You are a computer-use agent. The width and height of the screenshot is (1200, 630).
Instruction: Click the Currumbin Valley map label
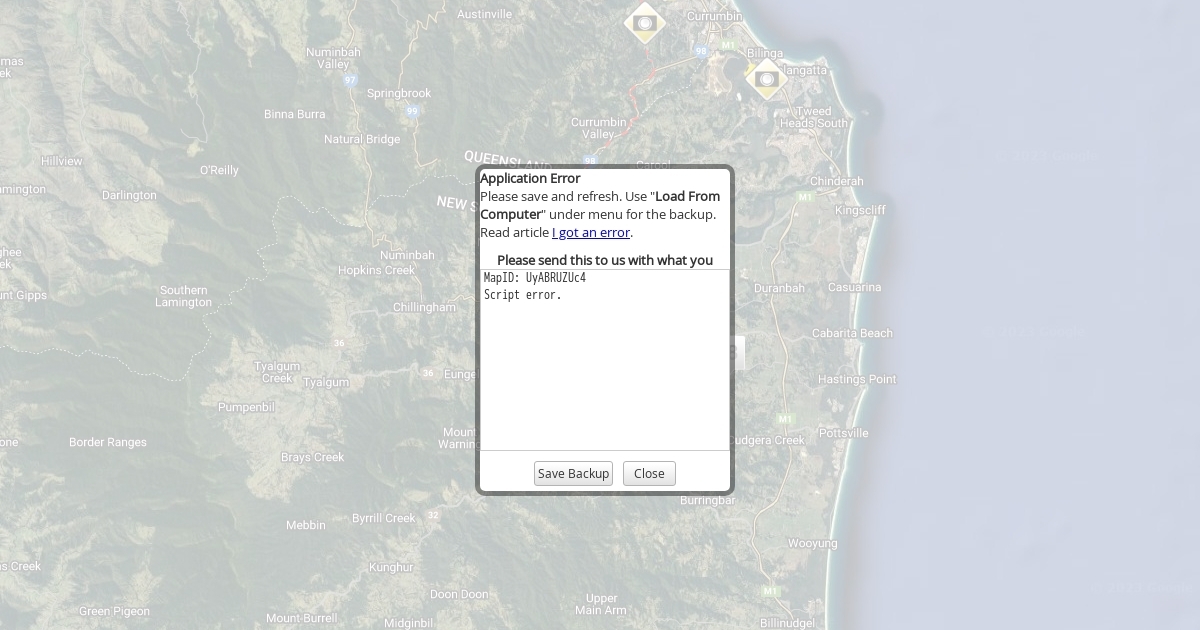pyautogui.click(x=598, y=128)
